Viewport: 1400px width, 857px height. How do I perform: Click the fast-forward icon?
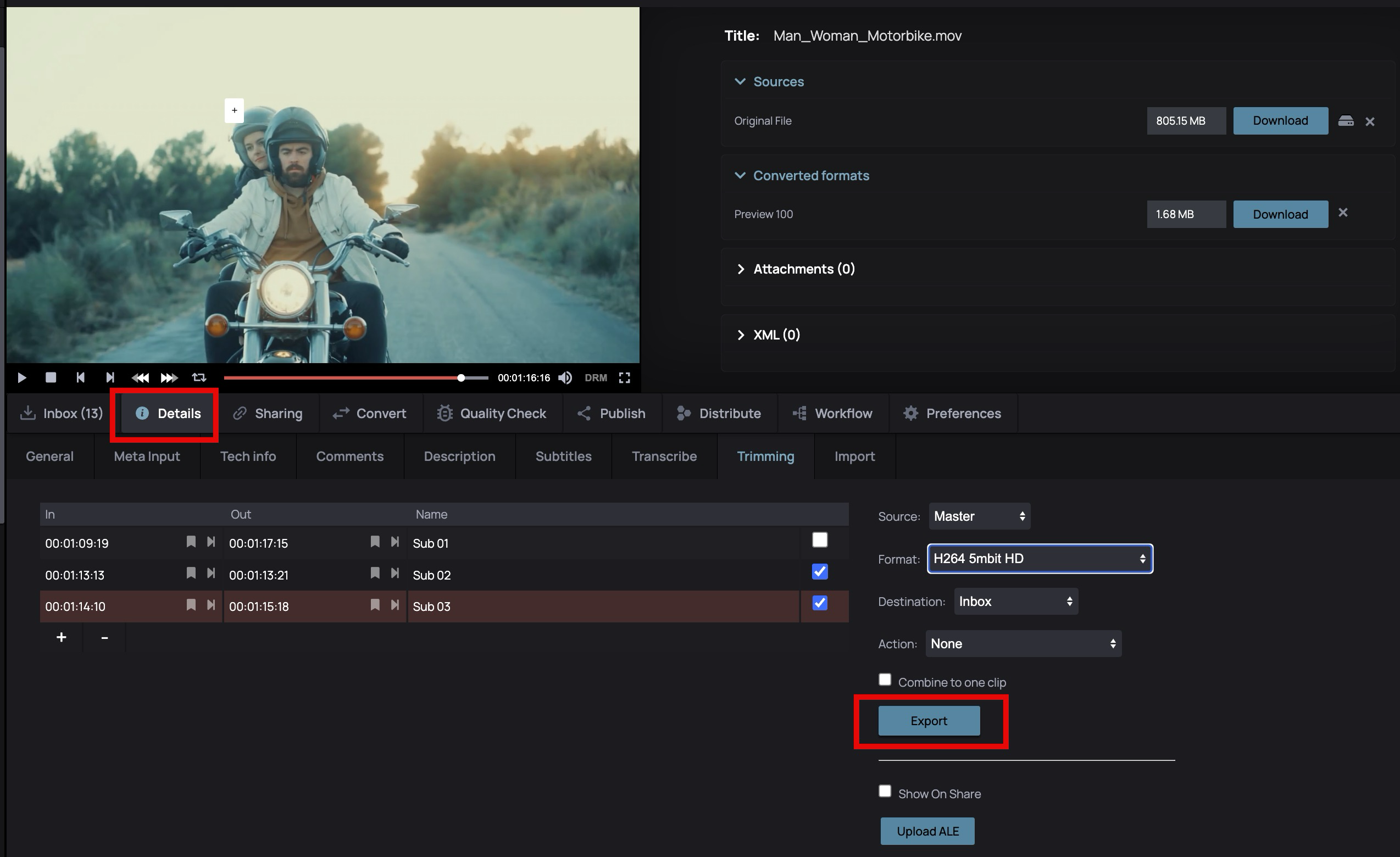[x=169, y=377]
